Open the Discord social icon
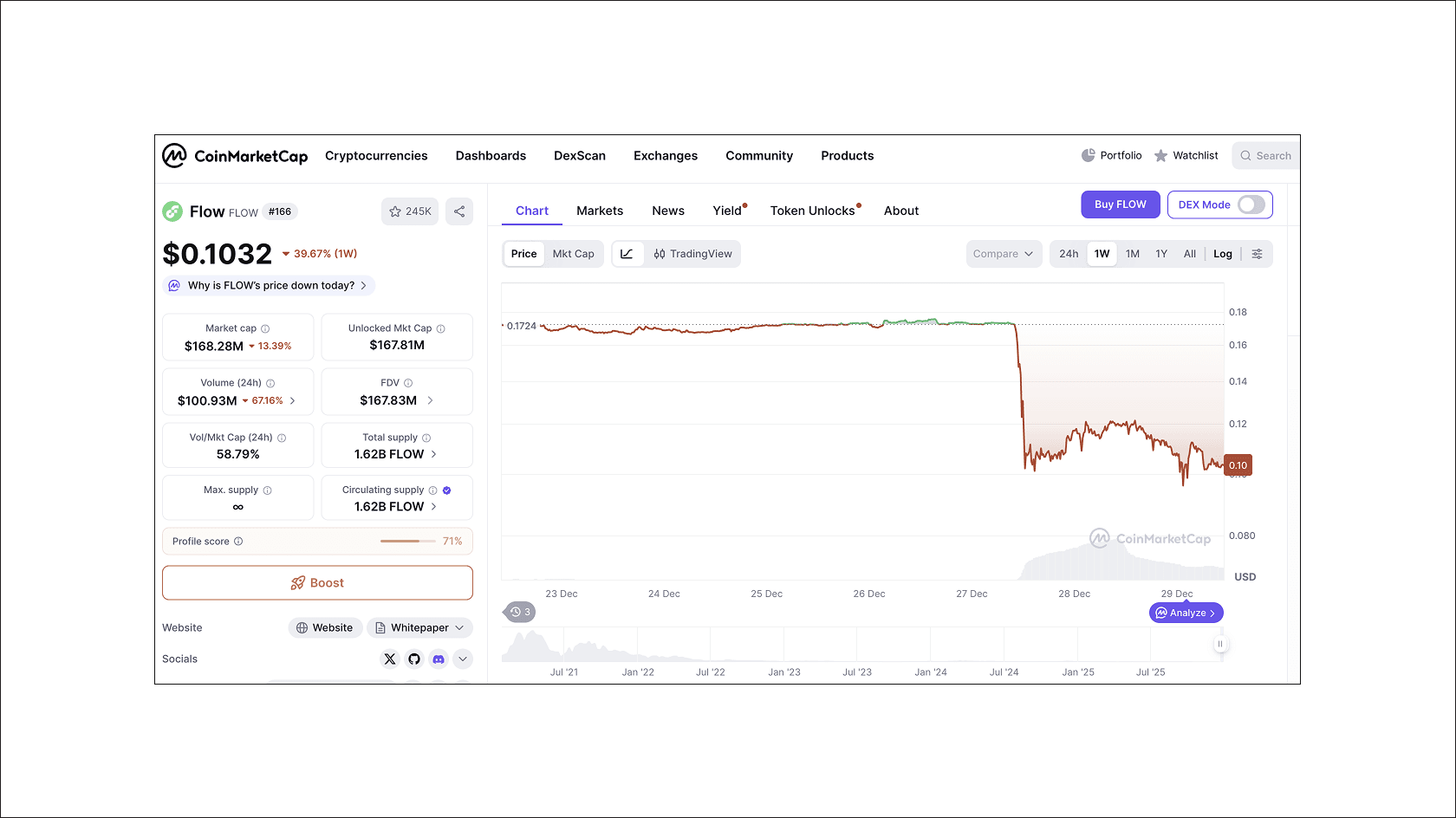Viewport: 1456px width, 818px height. pos(438,659)
